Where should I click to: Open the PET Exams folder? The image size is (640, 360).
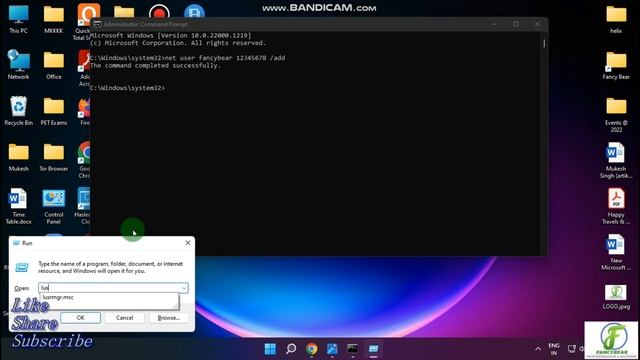tap(53, 111)
